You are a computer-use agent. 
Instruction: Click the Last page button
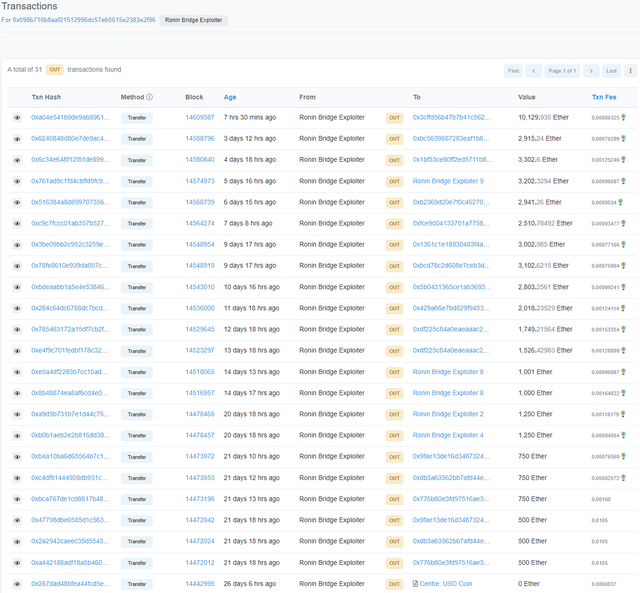611,71
